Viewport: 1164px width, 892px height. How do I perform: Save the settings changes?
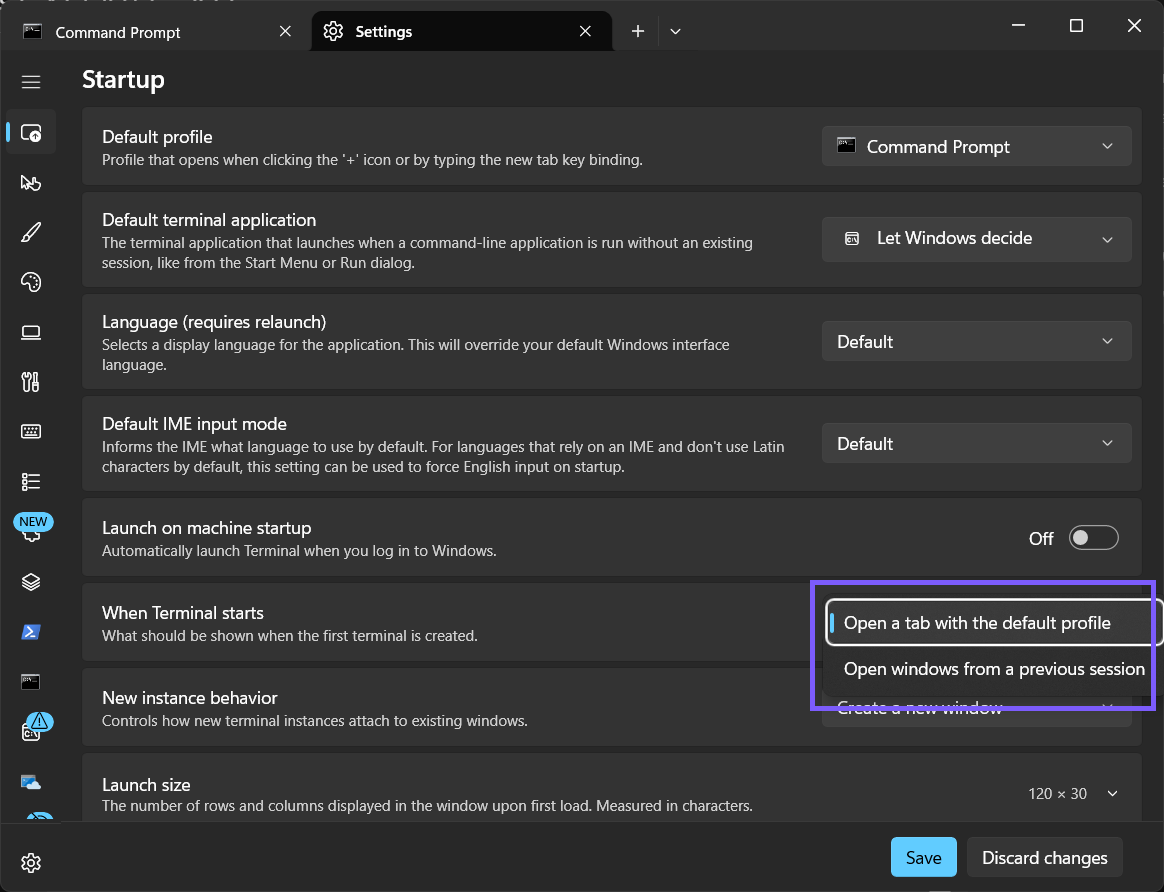[923, 857]
